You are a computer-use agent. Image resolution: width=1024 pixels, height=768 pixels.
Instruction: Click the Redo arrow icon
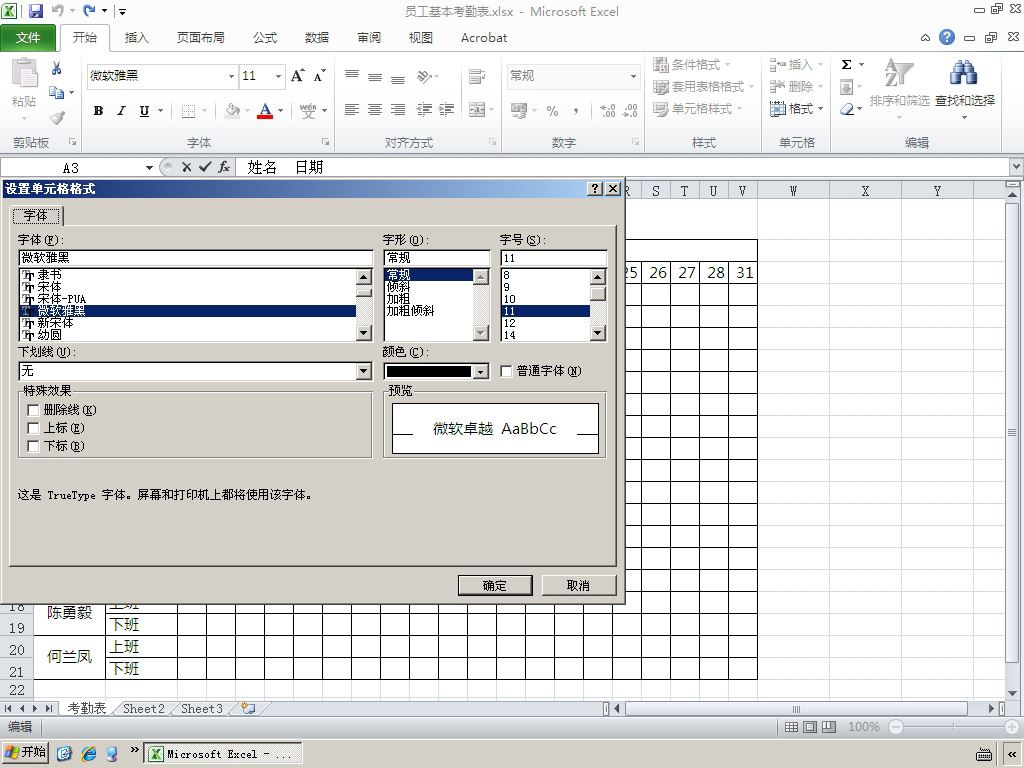coord(89,11)
